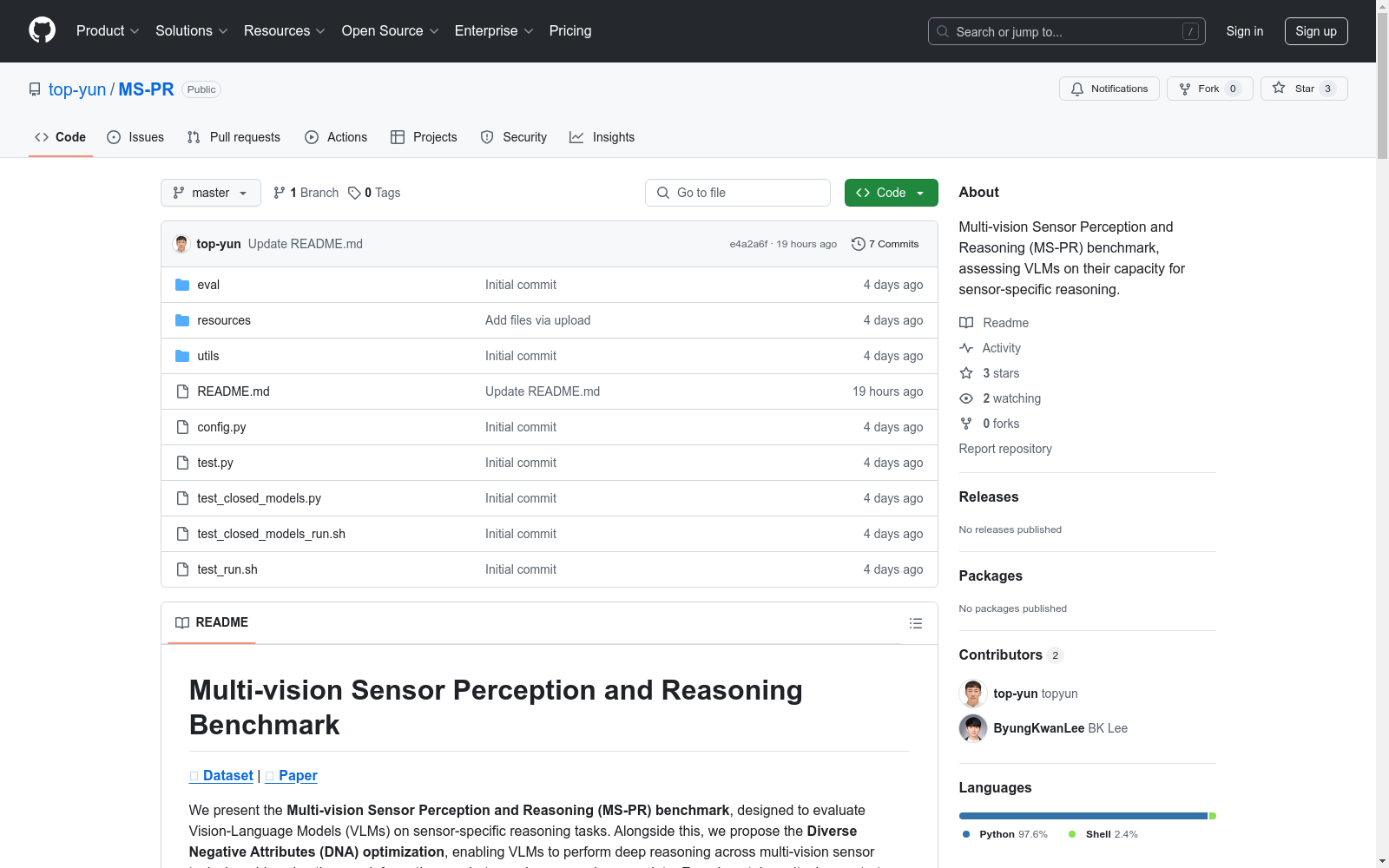Switch to the Security tab
The width and height of the screenshot is (1389, 868).
[x=514, y=137]
